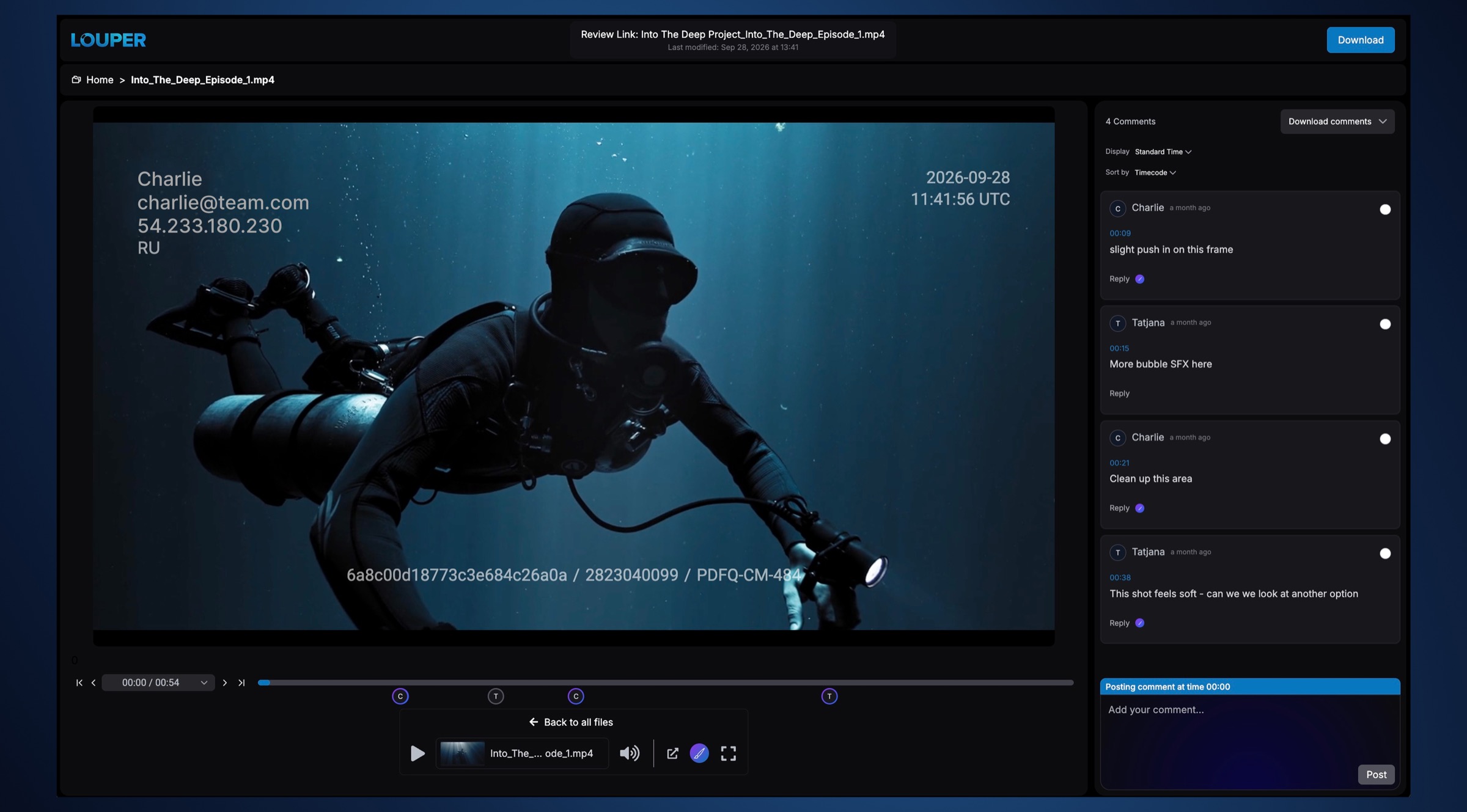Click Into_The_Deep_Episode_1.mp4 breadcrumb
This screenshot has height=812, width=1467.
202,79
